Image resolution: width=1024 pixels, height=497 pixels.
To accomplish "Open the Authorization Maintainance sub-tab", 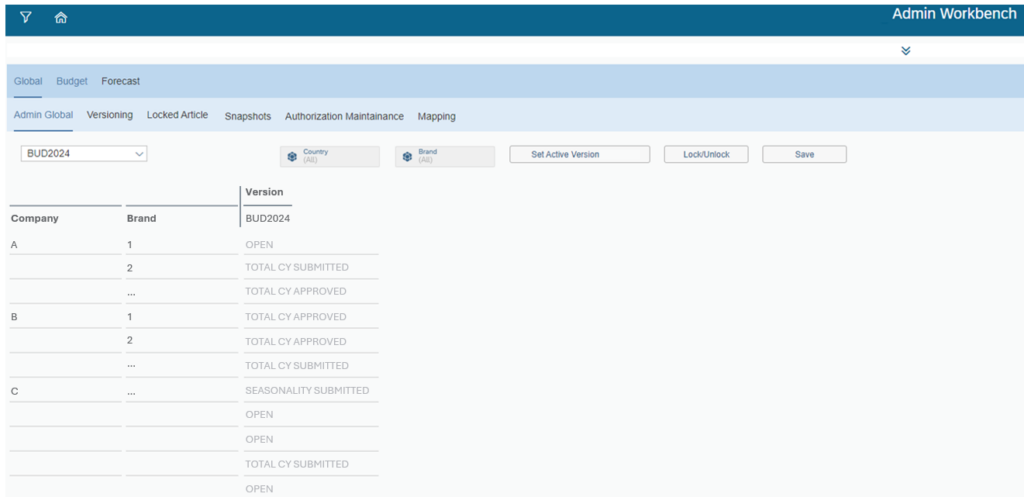I will coord(344,116).
